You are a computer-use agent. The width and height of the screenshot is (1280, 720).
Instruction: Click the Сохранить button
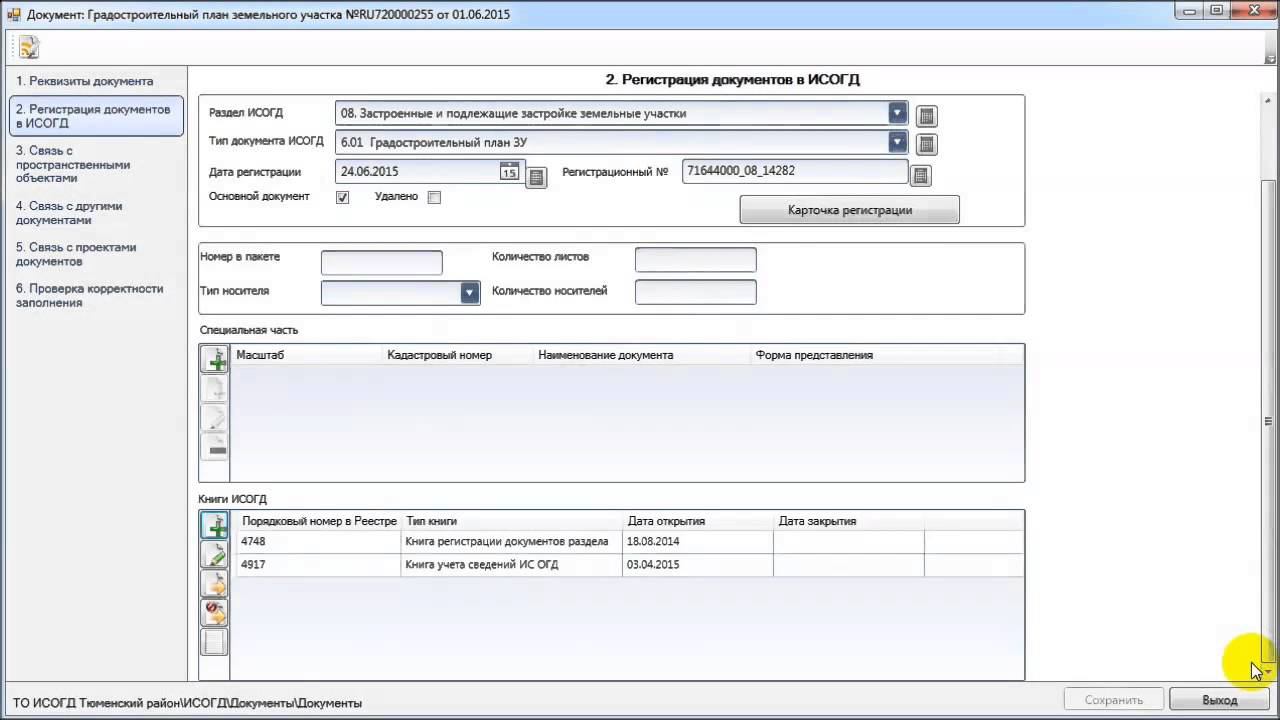pos(1114,700)
